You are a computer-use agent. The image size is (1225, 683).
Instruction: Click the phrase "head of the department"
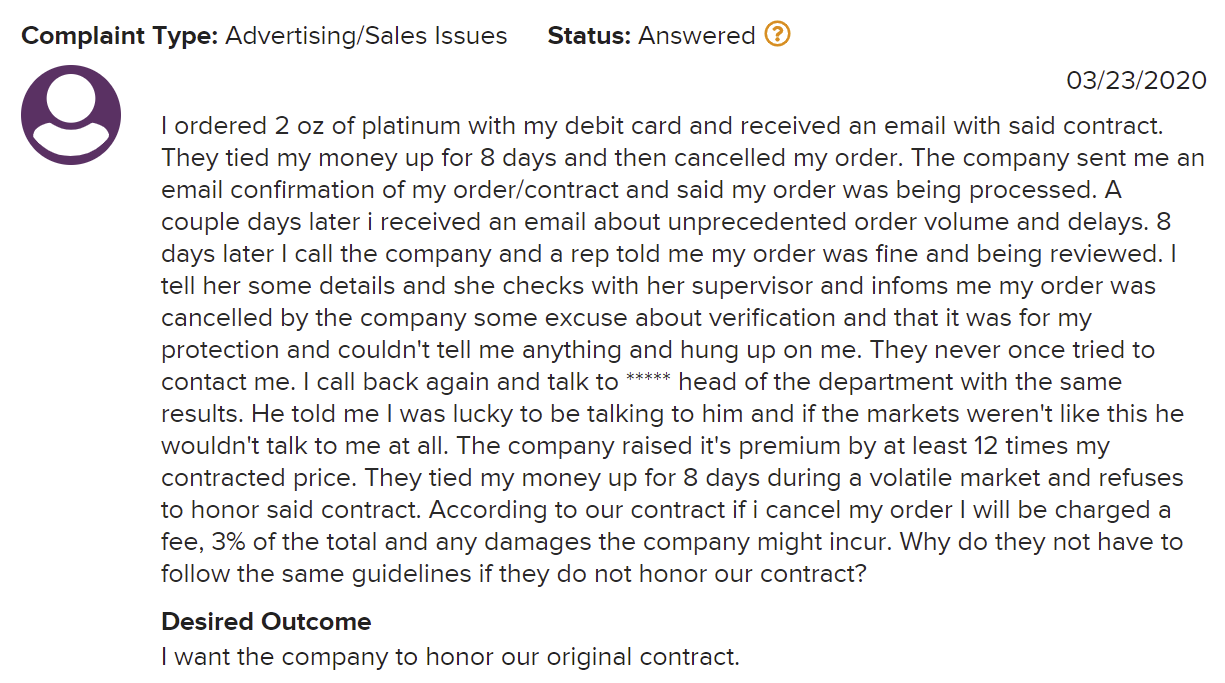(797, 382)
